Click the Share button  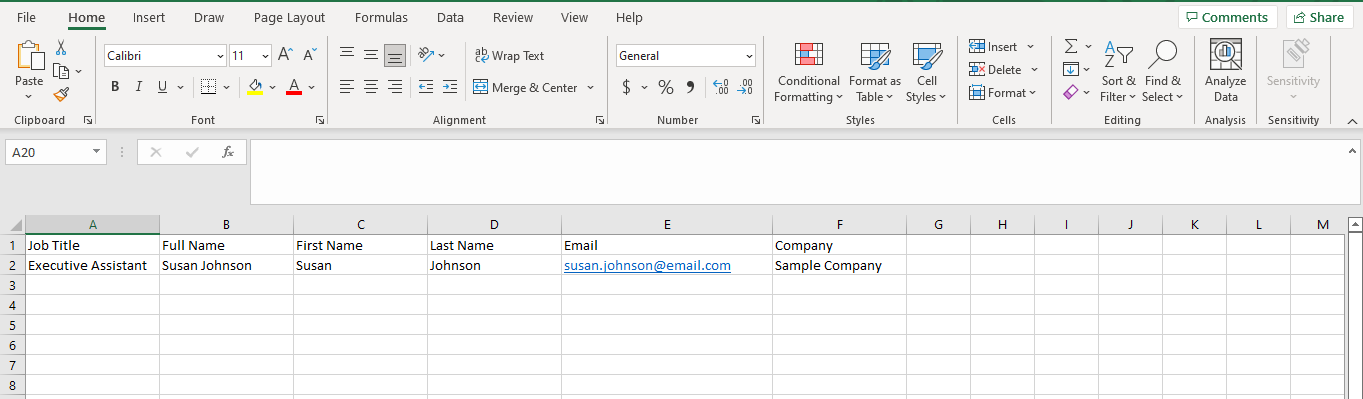point(1316,17)
